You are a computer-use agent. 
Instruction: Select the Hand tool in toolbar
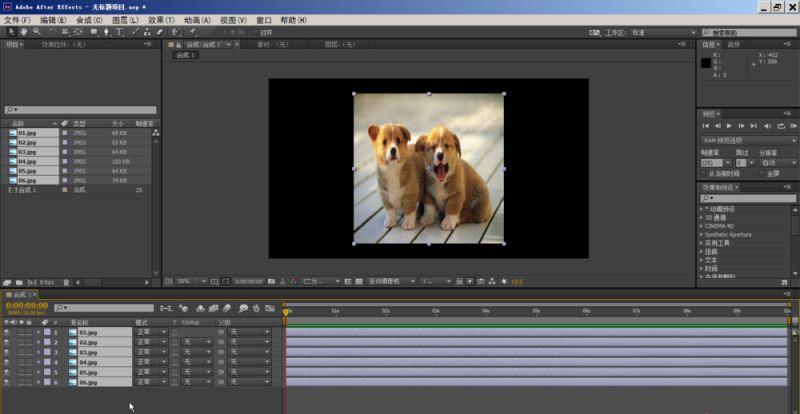(x=24, y=32)
